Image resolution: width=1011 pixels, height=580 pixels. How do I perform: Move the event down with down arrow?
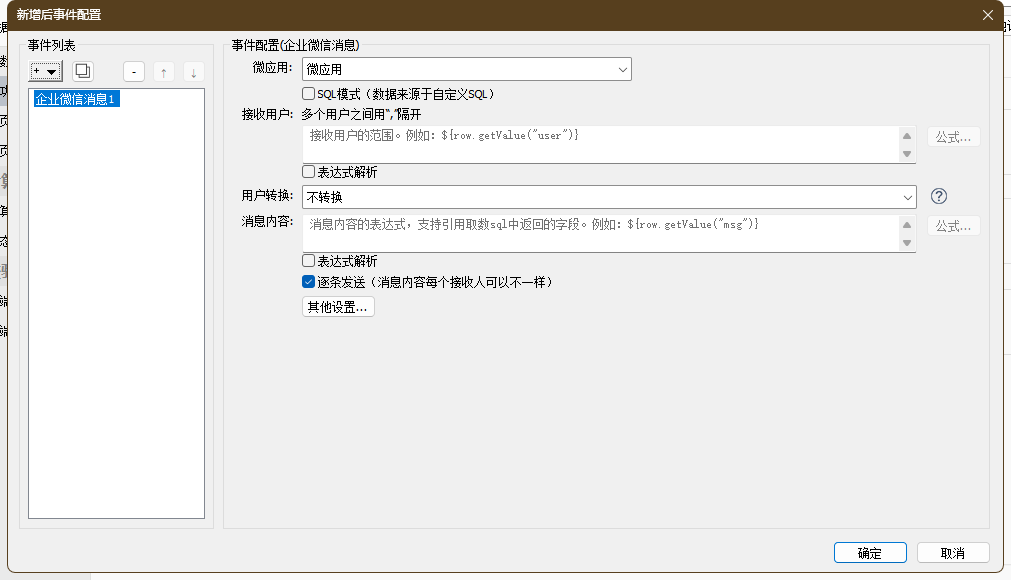[193, 71]
